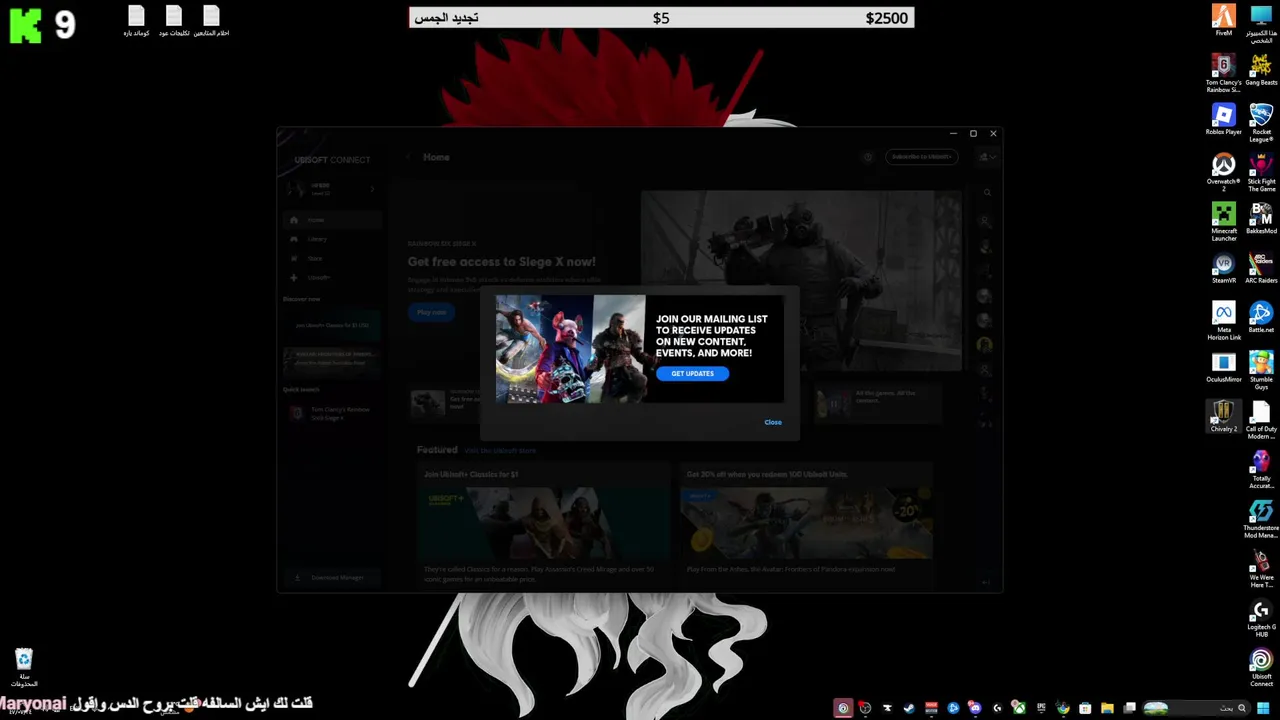
Task: Click the mailing list promo game artwork
Action: click(x=570, y=349)
